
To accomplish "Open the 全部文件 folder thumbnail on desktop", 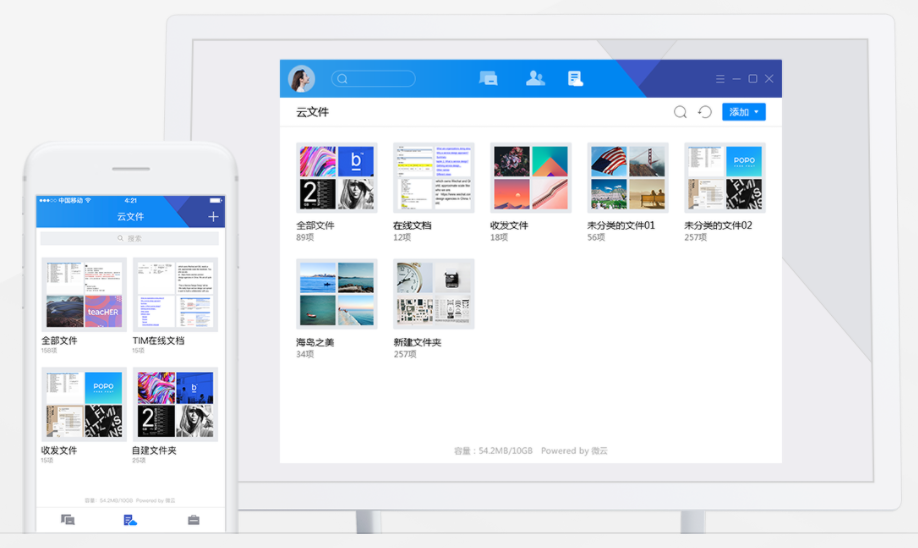I will point(337,178).
